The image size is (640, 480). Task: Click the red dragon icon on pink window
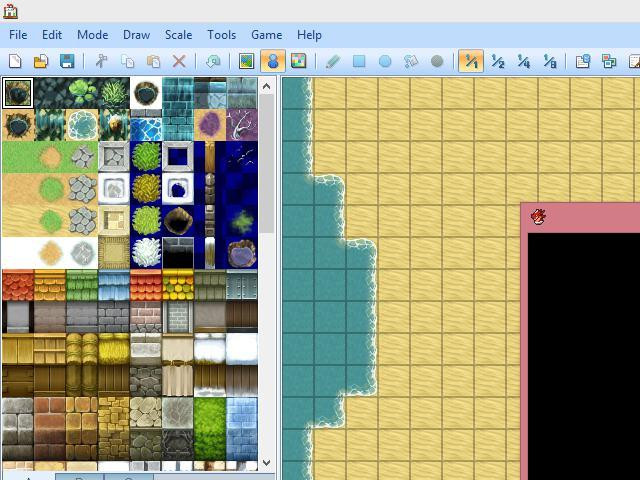click(538, 217)
